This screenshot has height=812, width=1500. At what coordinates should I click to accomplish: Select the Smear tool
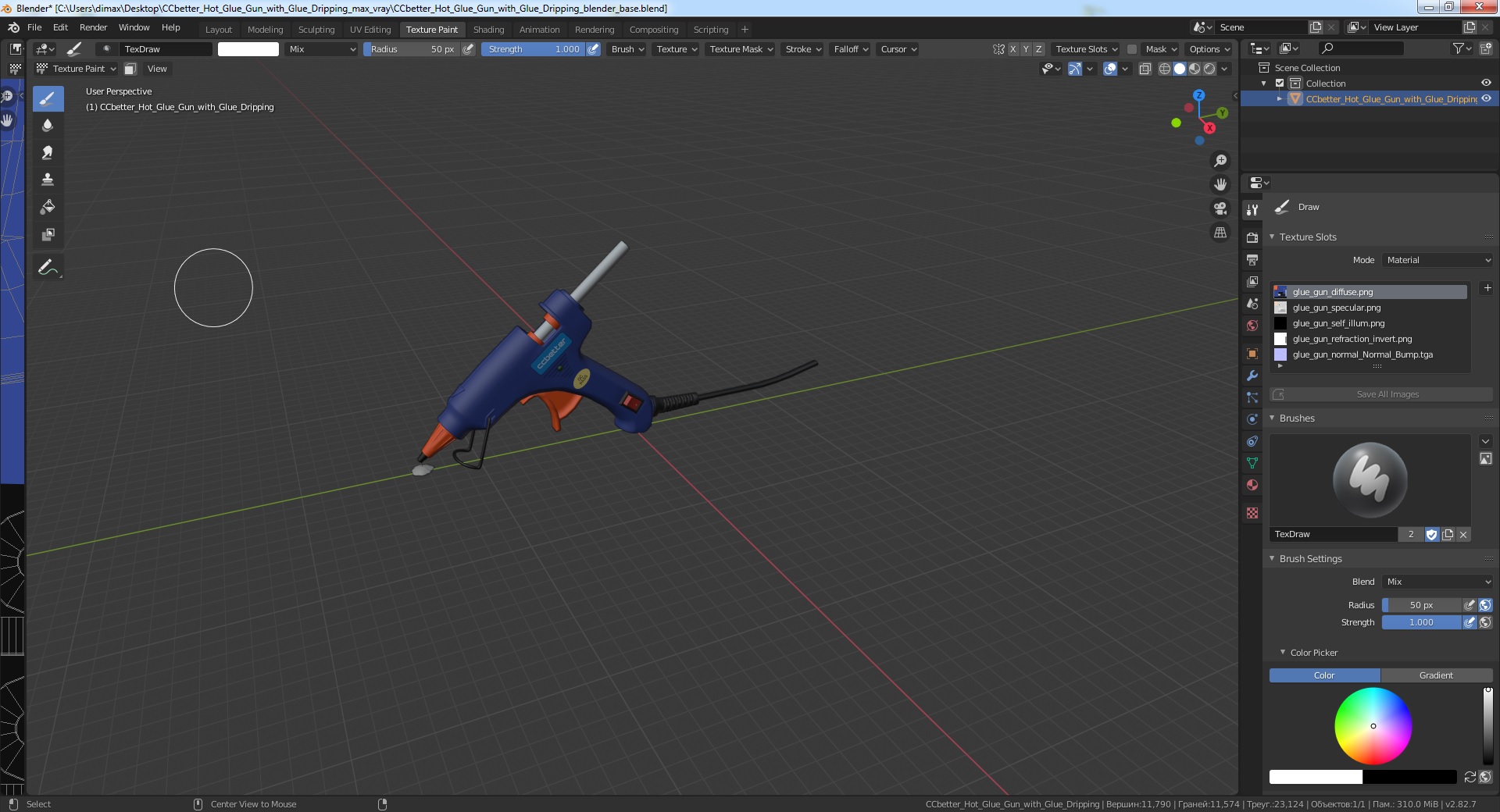[48, 152]
